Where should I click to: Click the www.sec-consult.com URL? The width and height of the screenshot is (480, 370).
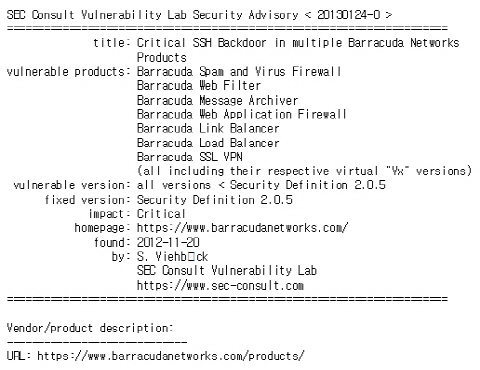220,286
